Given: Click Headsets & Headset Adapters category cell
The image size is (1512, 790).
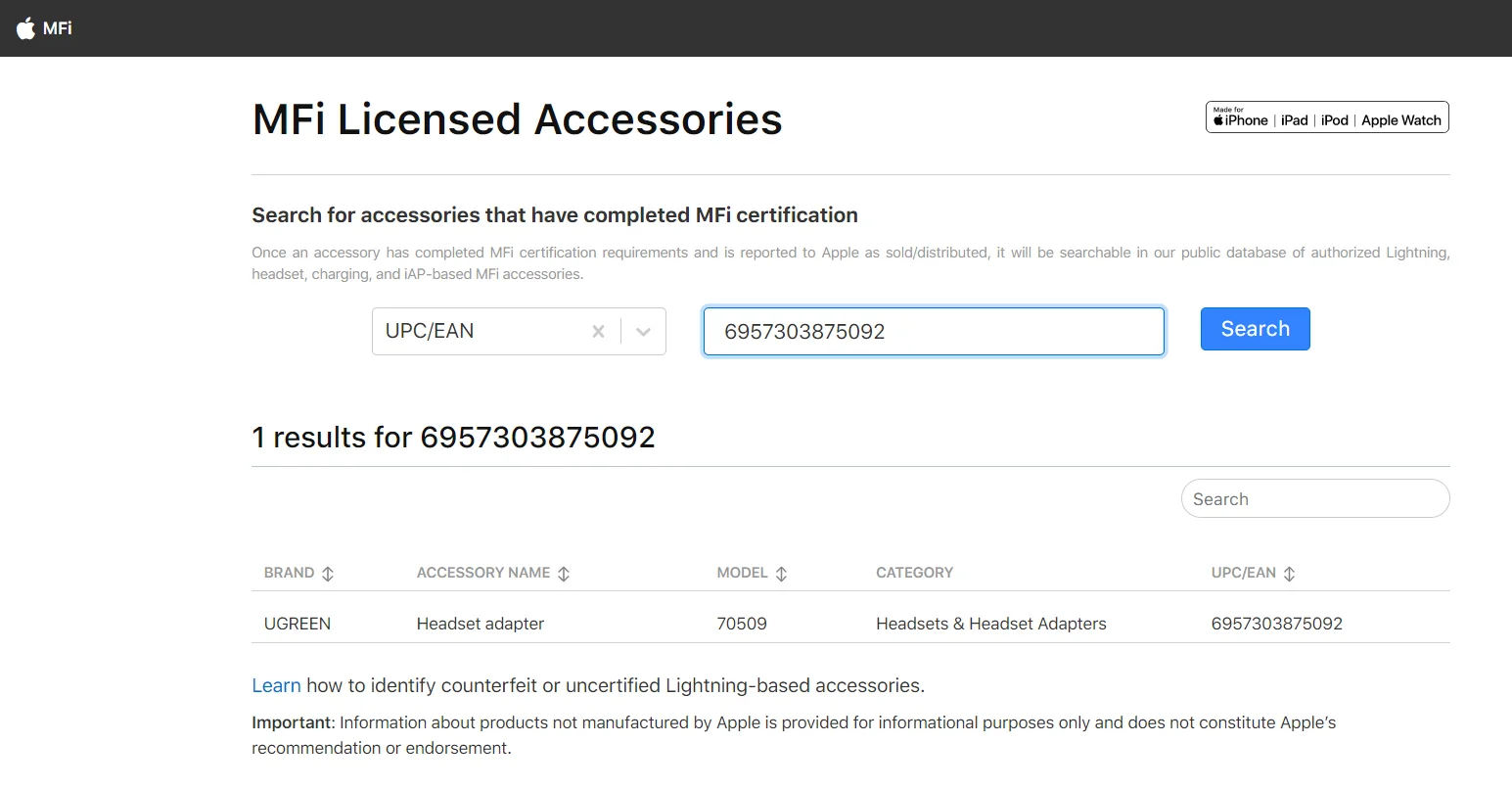Looking at the screenshot, I should [x=991, y=624].
